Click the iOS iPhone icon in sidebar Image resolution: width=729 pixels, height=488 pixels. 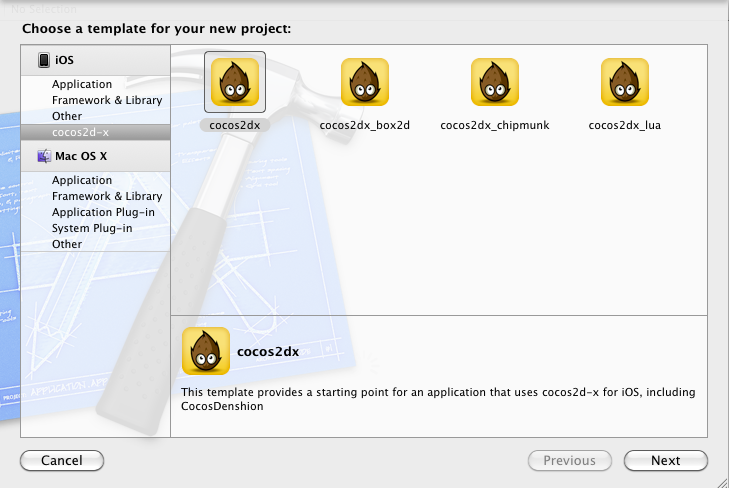pyautogui.click(x=44, y=60)
